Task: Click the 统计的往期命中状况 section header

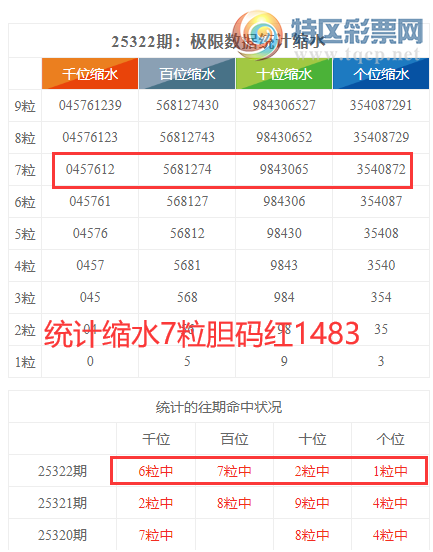Action: tap(219, 407)
